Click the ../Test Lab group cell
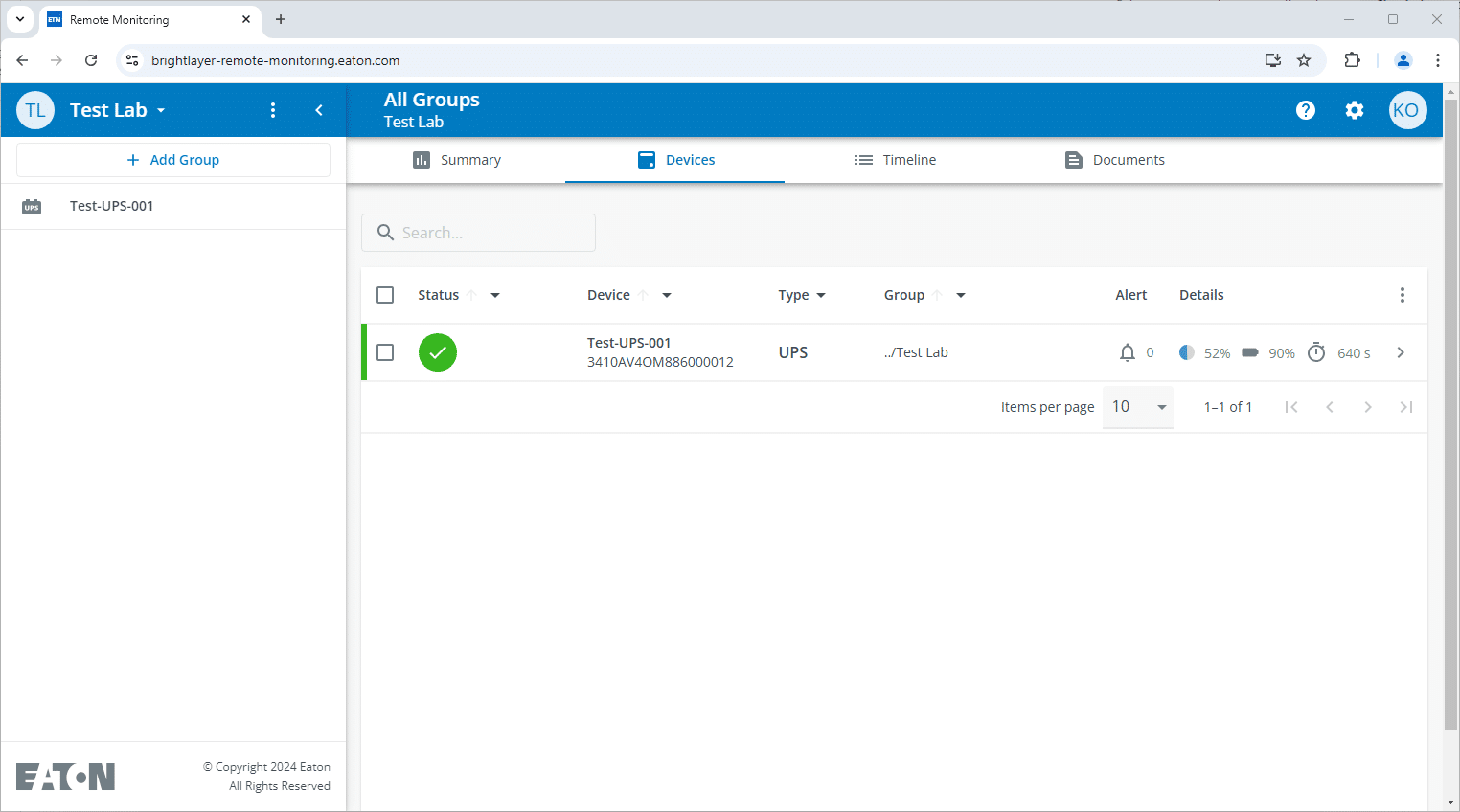This screenshot has height=812, width=1460. click(x=916, y=352)
